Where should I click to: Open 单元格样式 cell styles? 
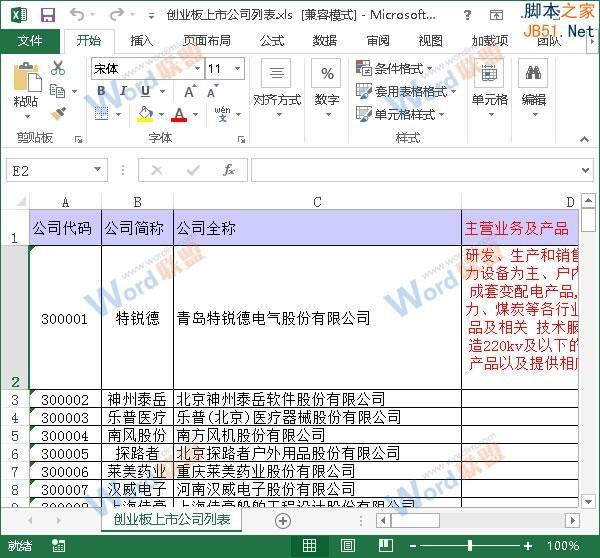click(x=400, y=114)
